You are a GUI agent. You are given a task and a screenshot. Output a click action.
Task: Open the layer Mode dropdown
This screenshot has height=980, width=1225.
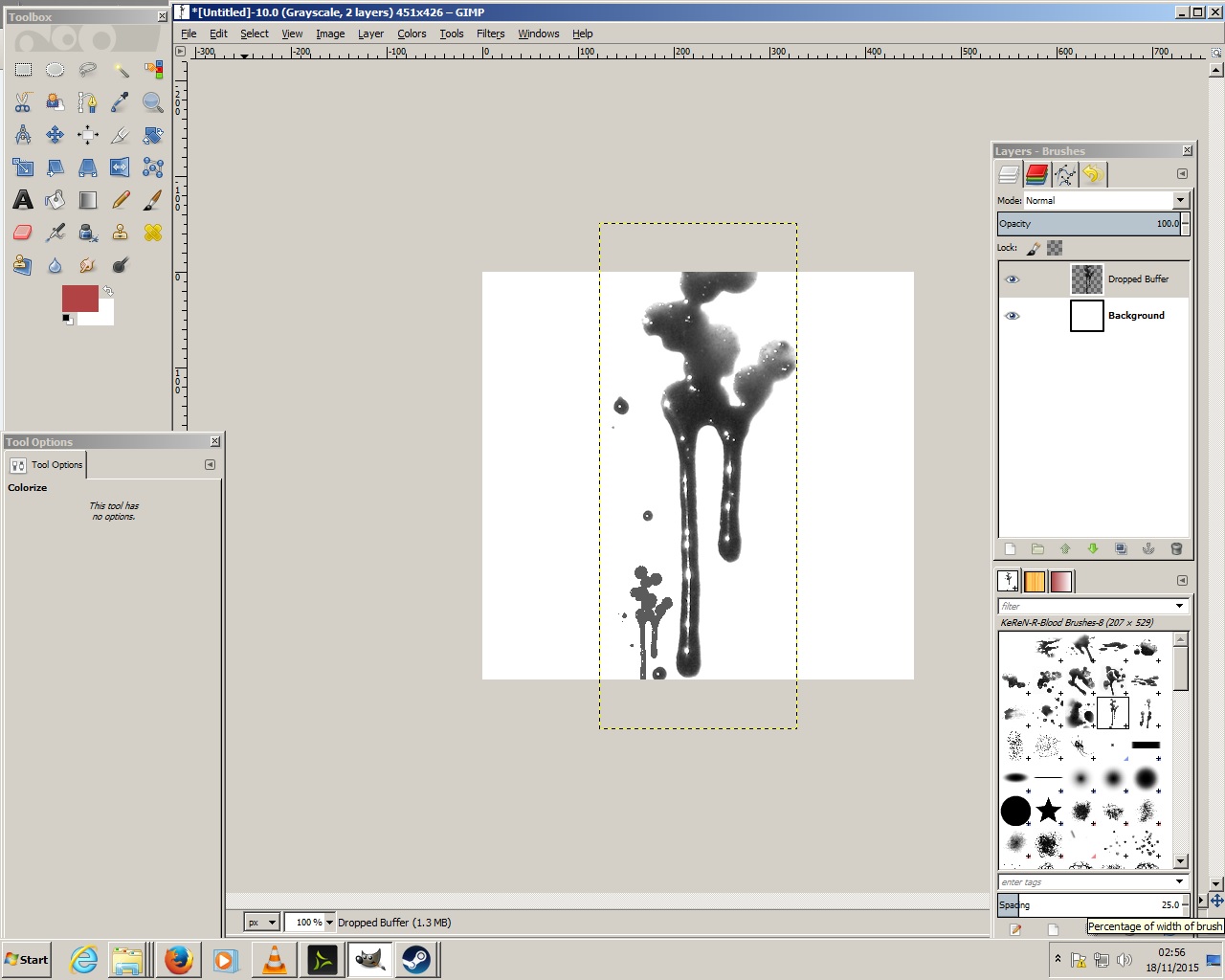click(1106, 200)
